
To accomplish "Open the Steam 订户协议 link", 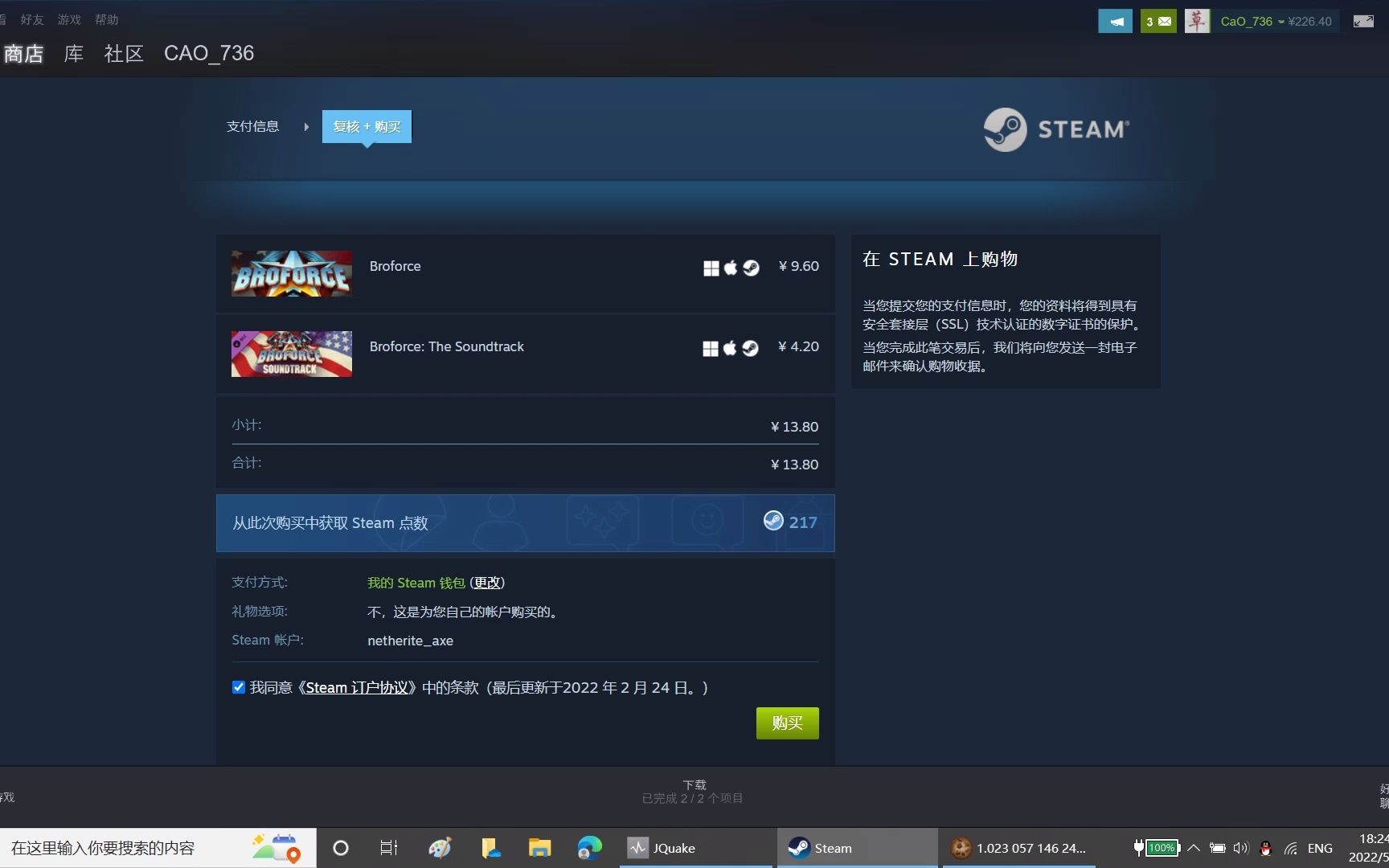I will click(x=357, y=688).
